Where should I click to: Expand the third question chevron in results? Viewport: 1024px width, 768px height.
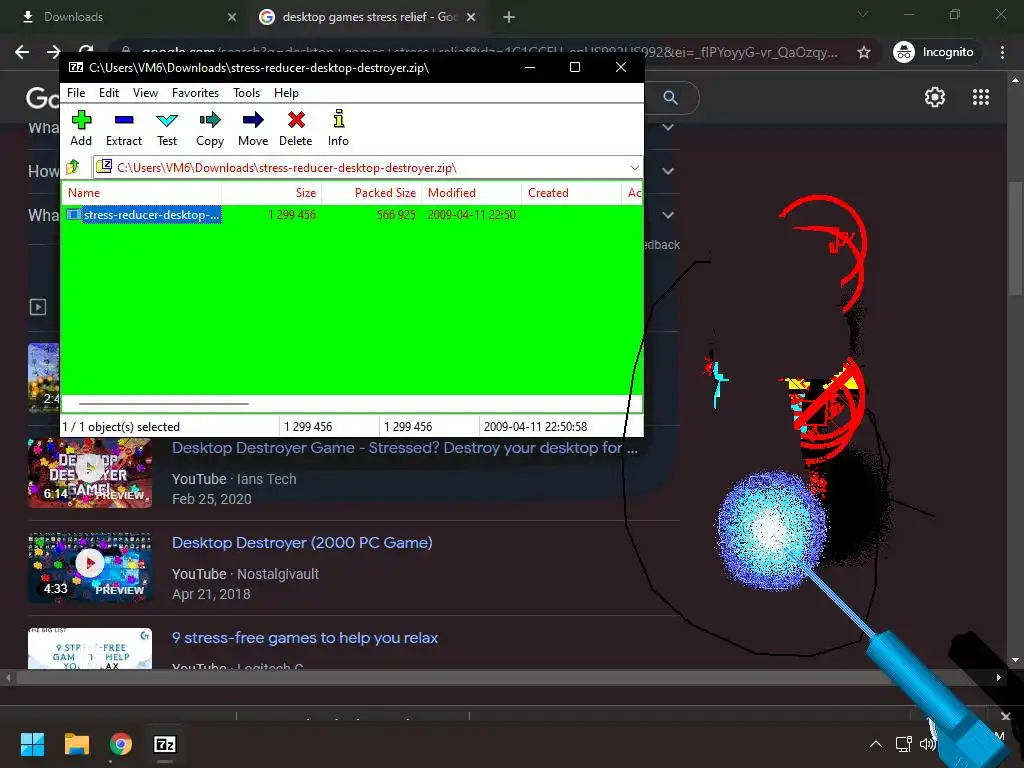coord(667,215)
